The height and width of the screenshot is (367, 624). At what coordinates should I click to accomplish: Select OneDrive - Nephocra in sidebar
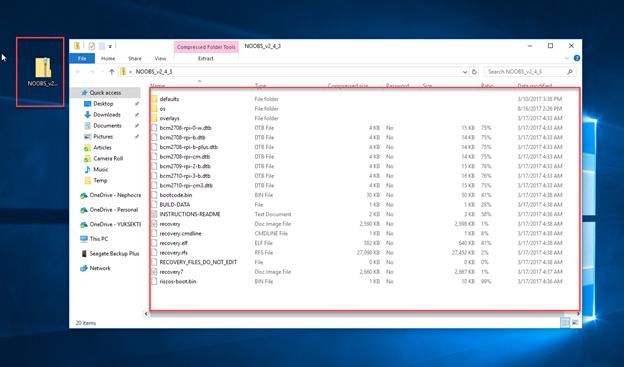click(x=115, y=195)
